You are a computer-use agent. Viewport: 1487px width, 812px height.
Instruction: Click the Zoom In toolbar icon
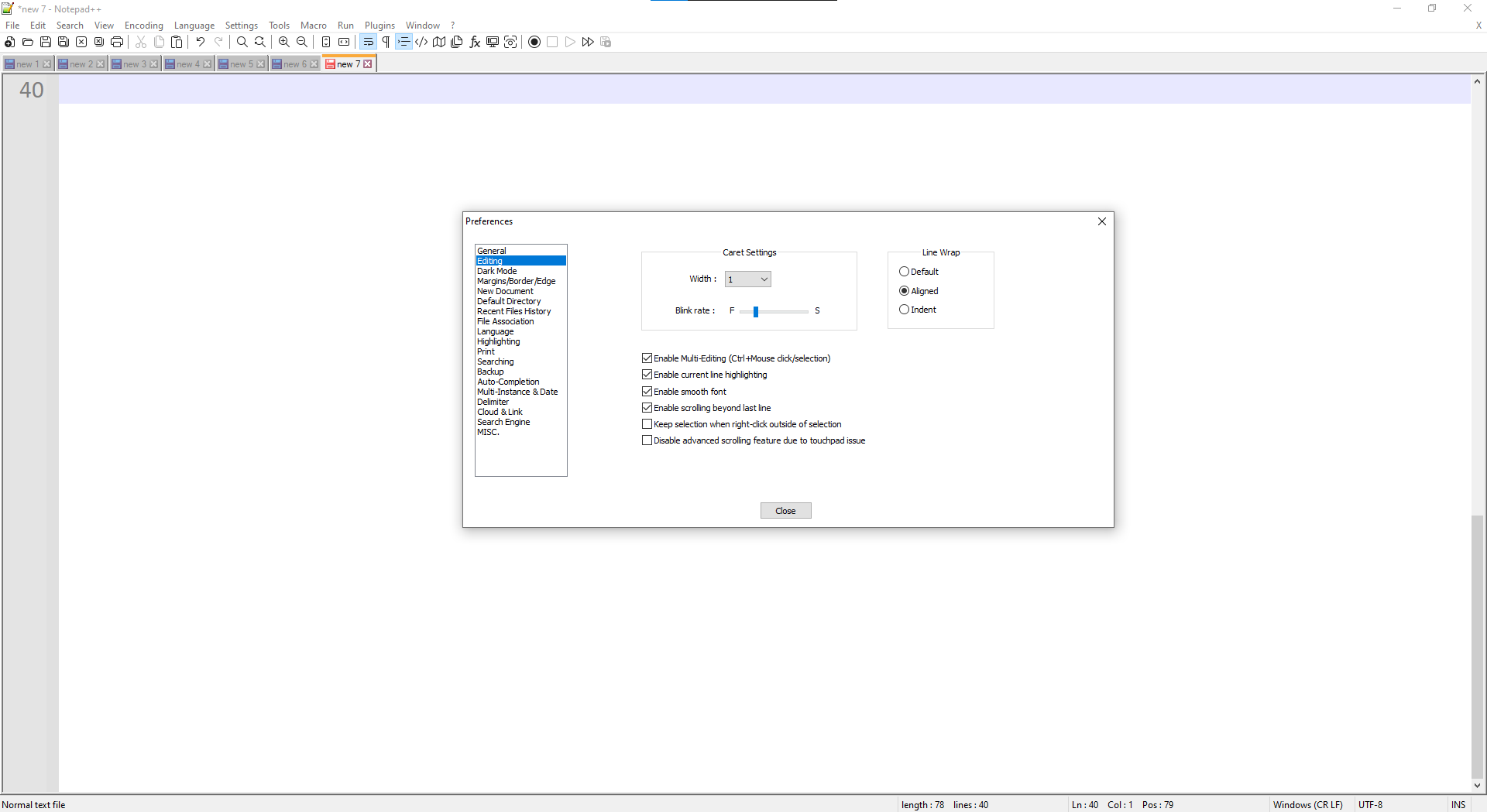[284, 42]
